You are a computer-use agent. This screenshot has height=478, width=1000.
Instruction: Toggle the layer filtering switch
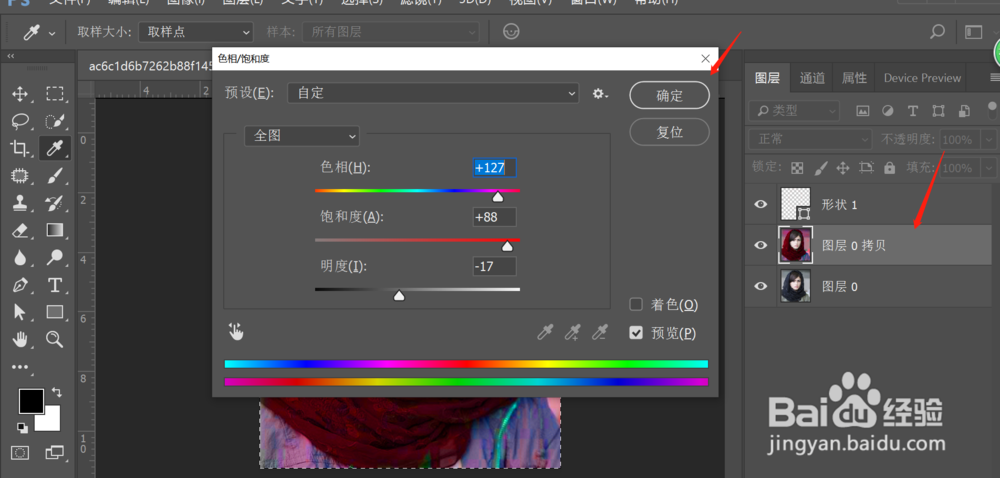(x=992, y=110)
